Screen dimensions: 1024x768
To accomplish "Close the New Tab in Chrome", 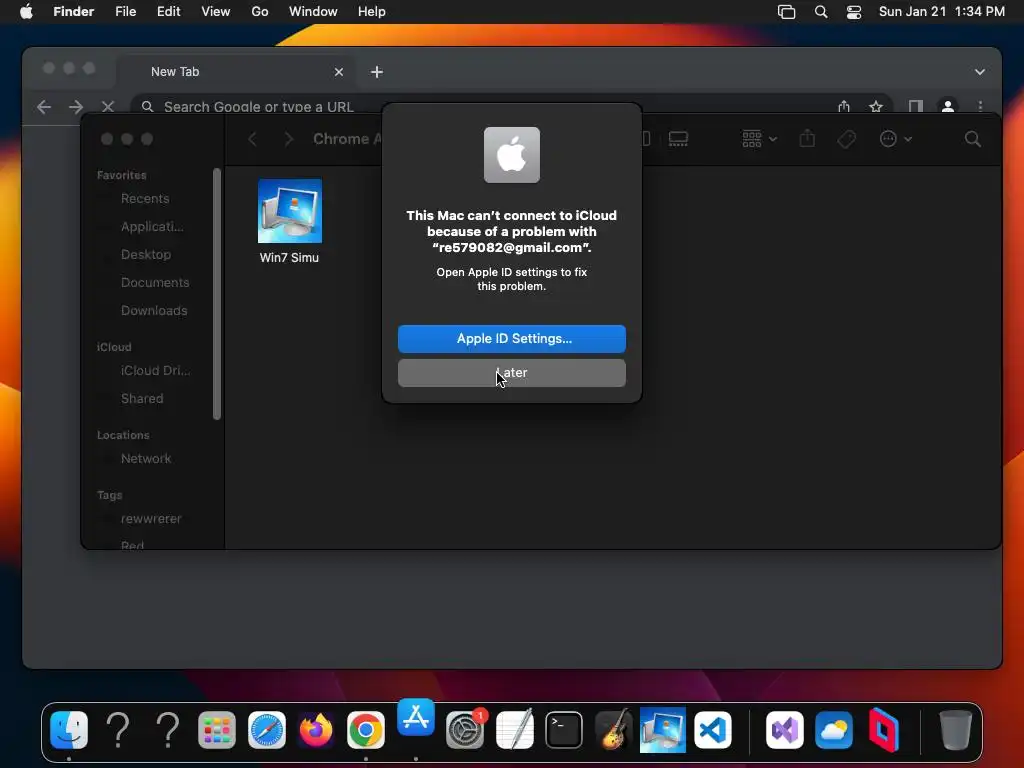I will pos(339,72).
